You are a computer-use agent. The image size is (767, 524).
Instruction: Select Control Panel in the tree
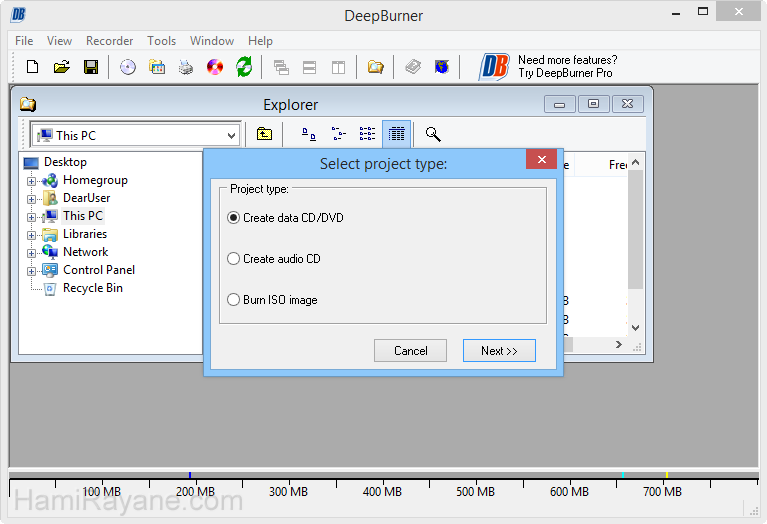click(99, 270)
